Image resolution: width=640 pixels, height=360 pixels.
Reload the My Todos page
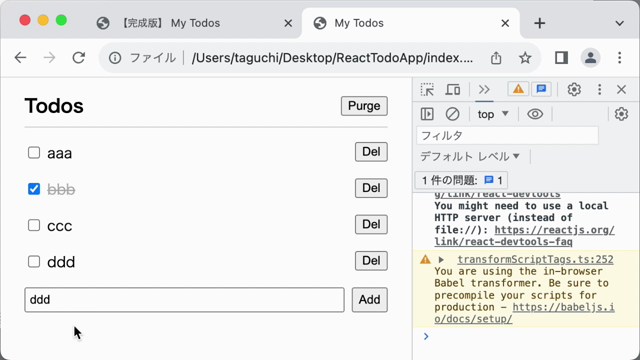(x=78, y=58)
